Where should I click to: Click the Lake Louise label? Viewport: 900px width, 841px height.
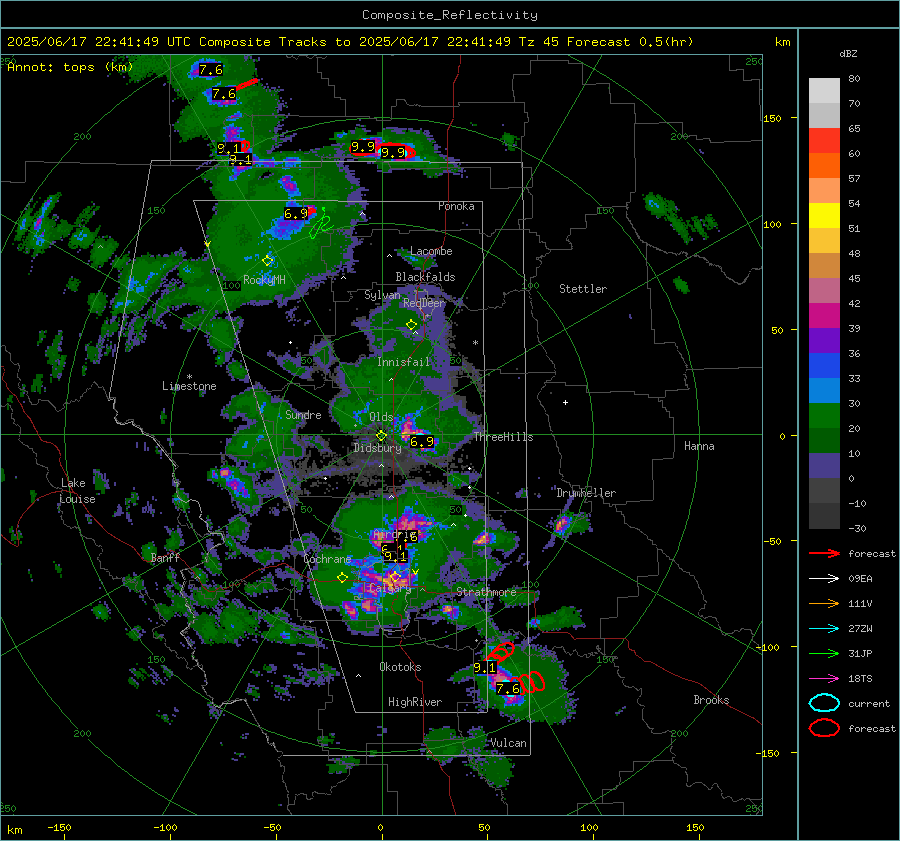[x=77, y=491]
